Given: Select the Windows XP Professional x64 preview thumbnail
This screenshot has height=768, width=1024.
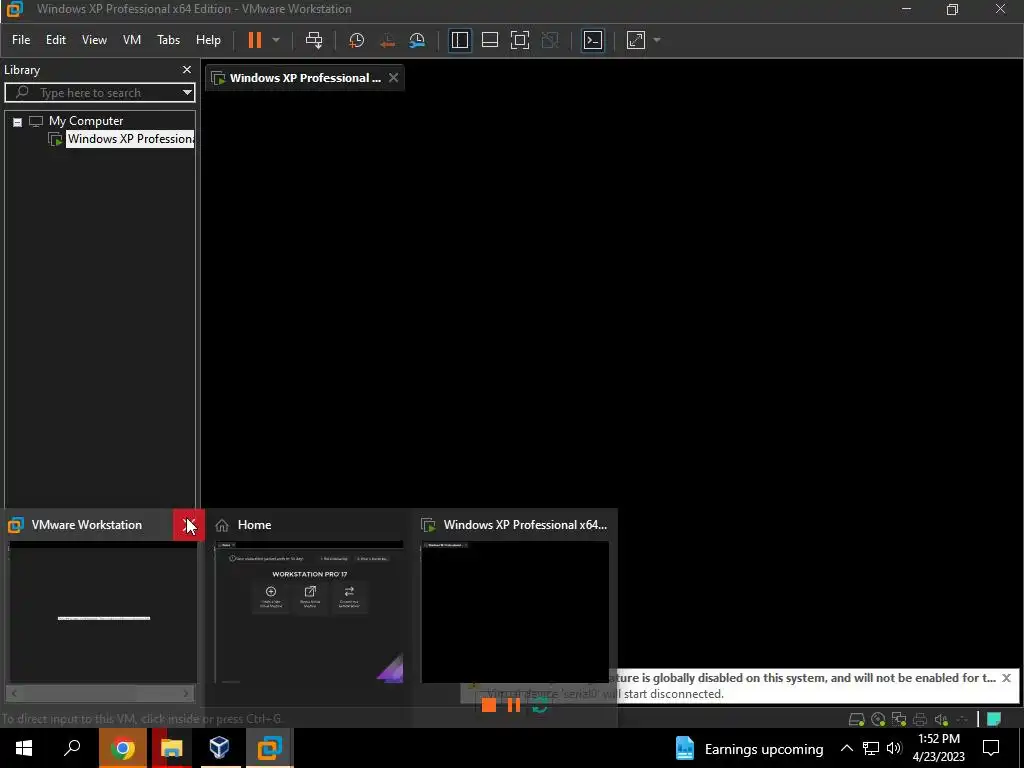Looking at the screenshot, I should 515,613.
